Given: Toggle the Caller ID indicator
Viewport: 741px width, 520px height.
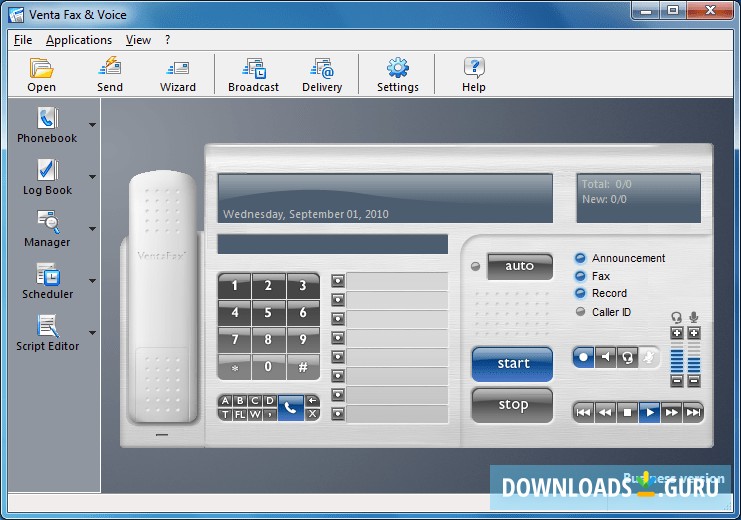Looking at the screenshot, I should [x=581, y=312].
